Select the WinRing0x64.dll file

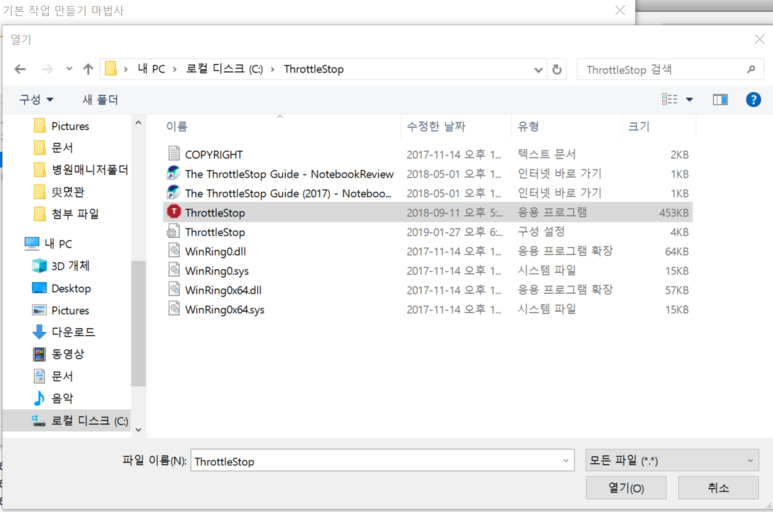pyautogui.click(x=428, y=290)
